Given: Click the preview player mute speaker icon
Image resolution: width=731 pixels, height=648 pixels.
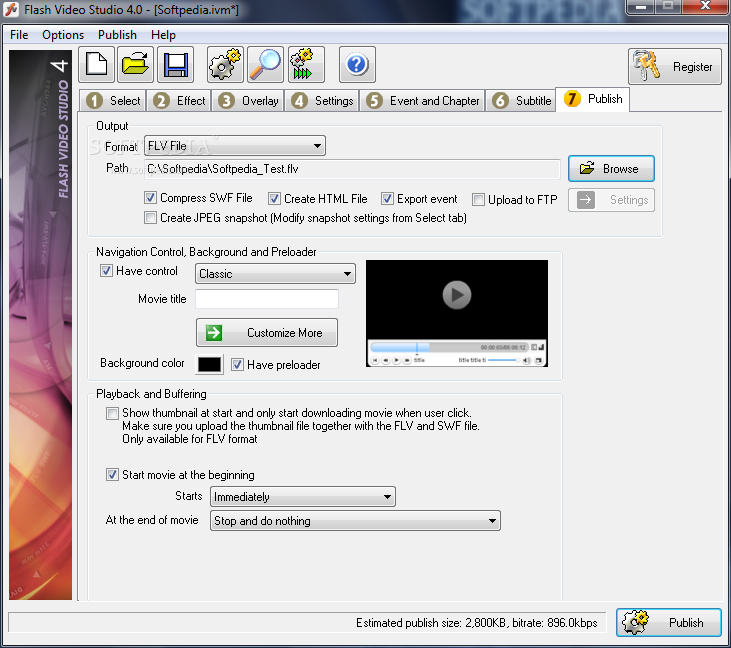Looking at the screenshot, I should pyautogui.click(x=527, y=360).
